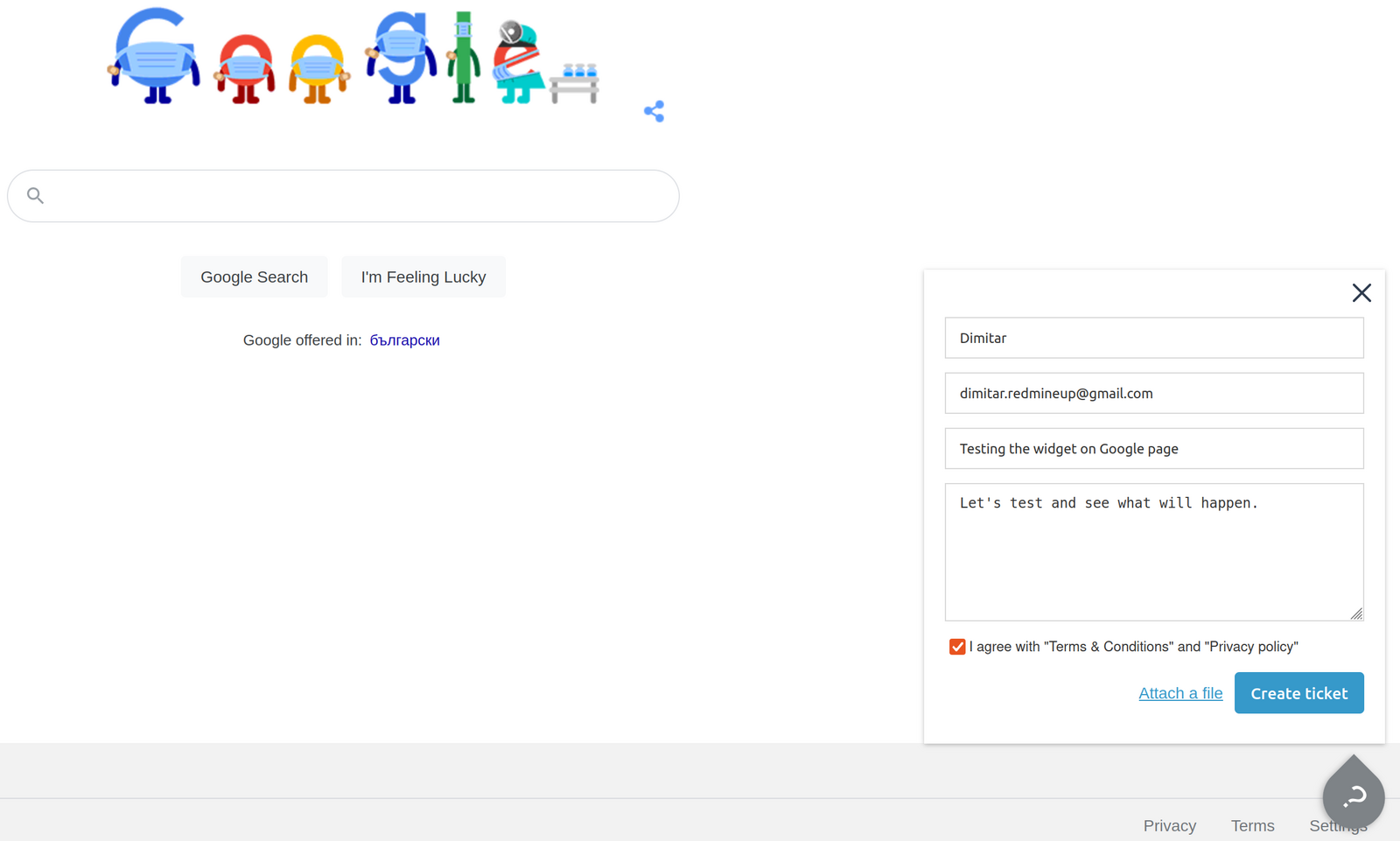Open the Terms link in the footer

click(1252, 825)
